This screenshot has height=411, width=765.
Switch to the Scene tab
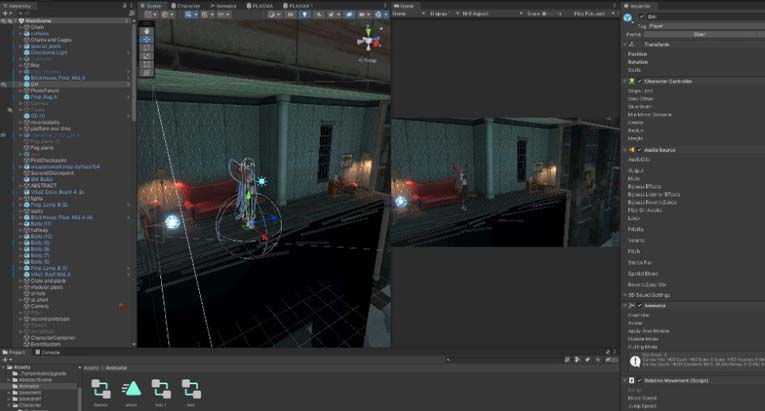tap(151, 6)
